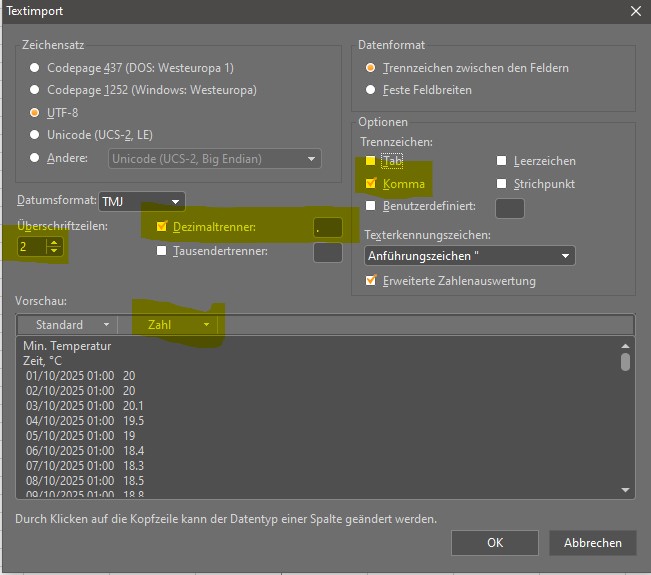Enable the Leerzeichen separator checkbox
Image resolution: width=651 pixels, height=575 pixels.
pos(503,161)
